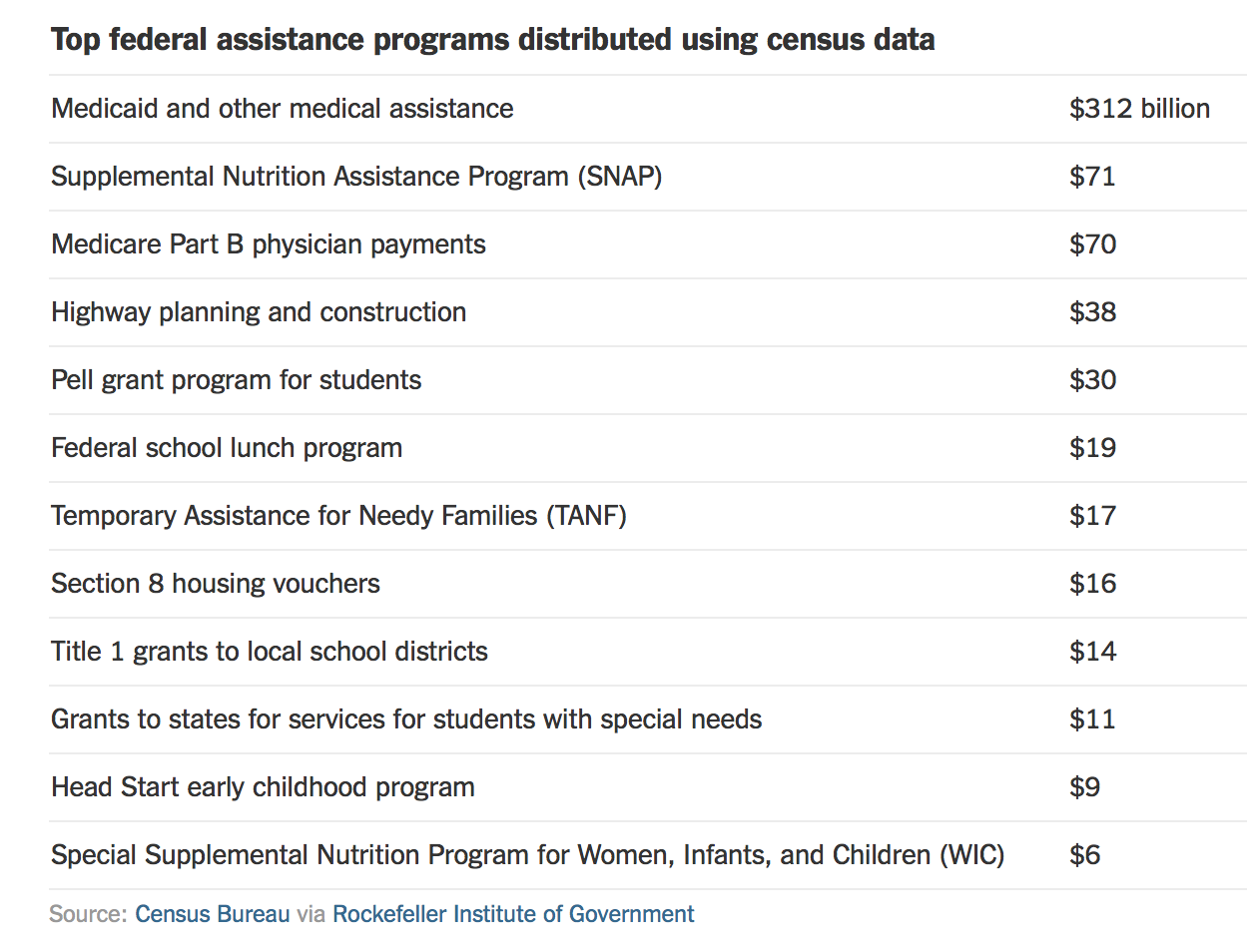Select Medicare Part B physician payments row

(269, 244)
